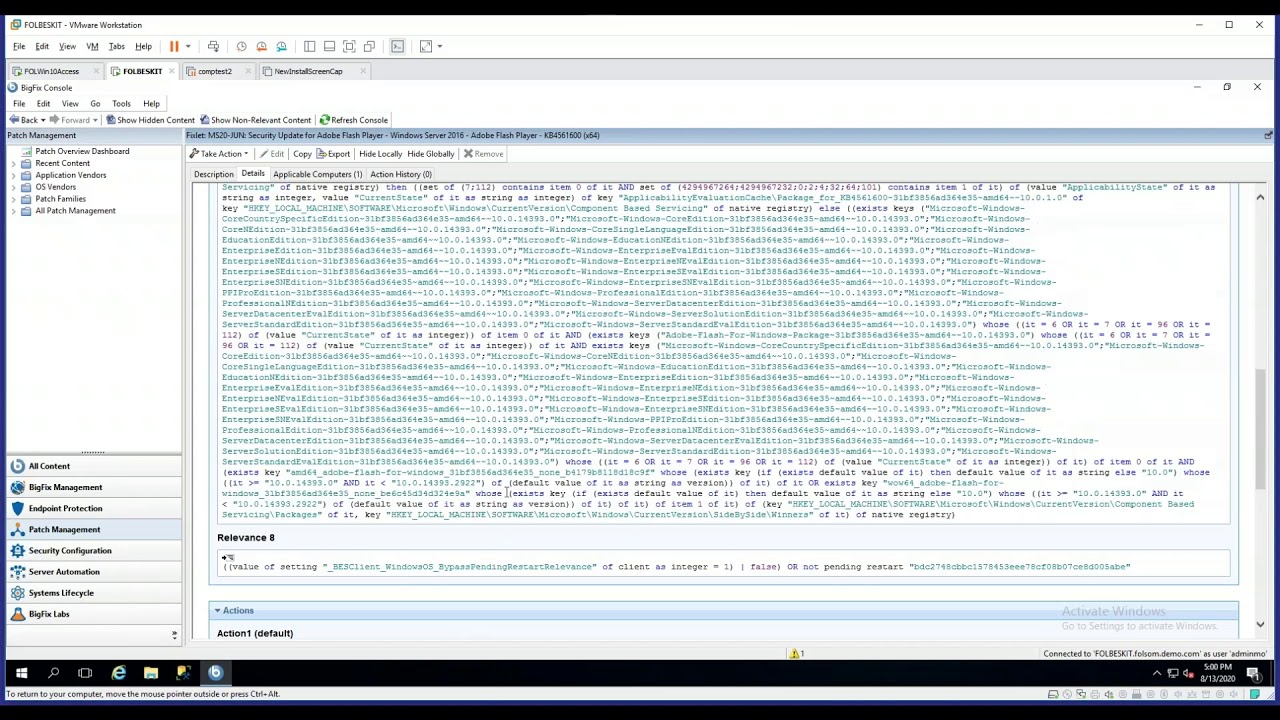Image resolution: width=1280 pixels, height=720 pixels.
Task: Open the Back history dropdown arrow
Action: 43,120
